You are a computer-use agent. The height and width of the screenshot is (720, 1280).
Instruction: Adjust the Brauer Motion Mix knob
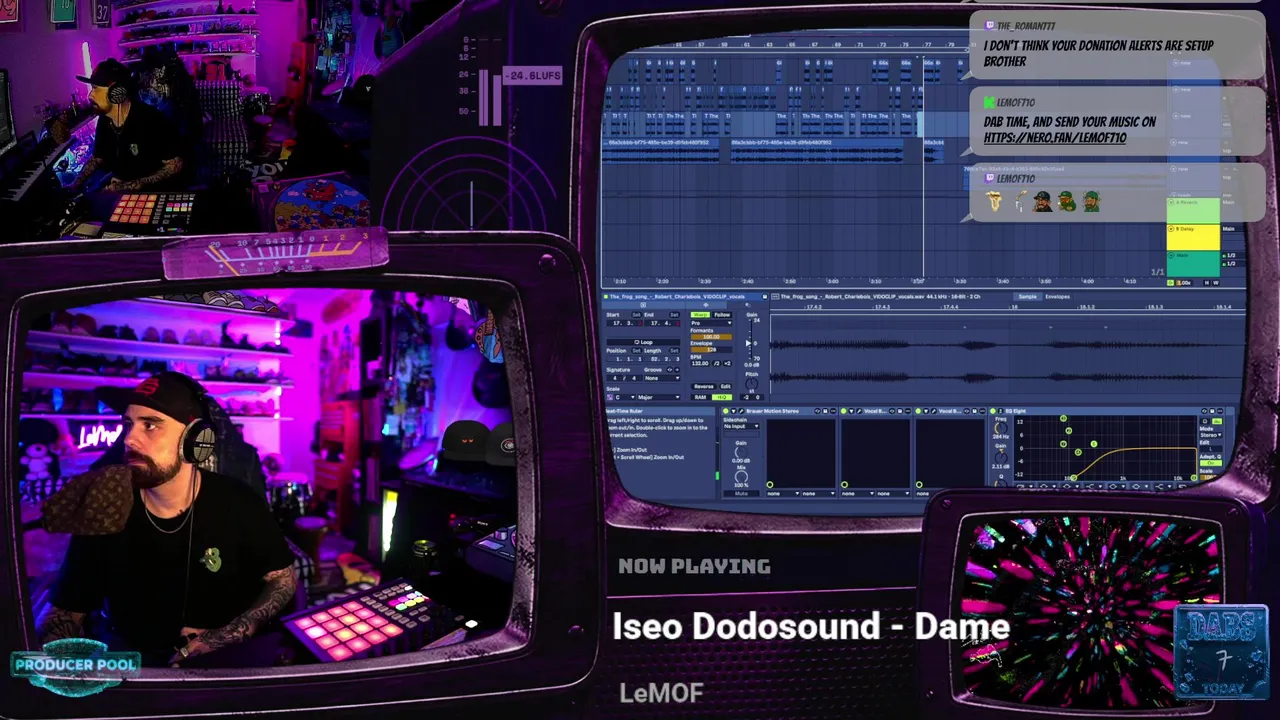pyautogui.click(x=741, y=477)
